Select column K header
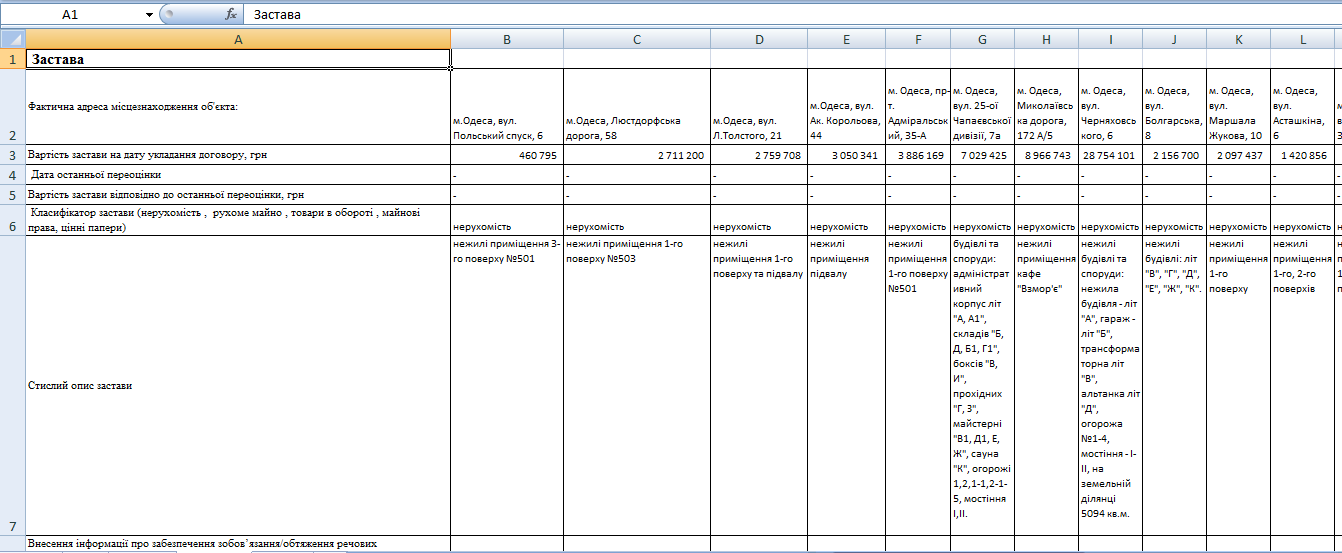The image size is (1342, 553). tap(1238, 39)
